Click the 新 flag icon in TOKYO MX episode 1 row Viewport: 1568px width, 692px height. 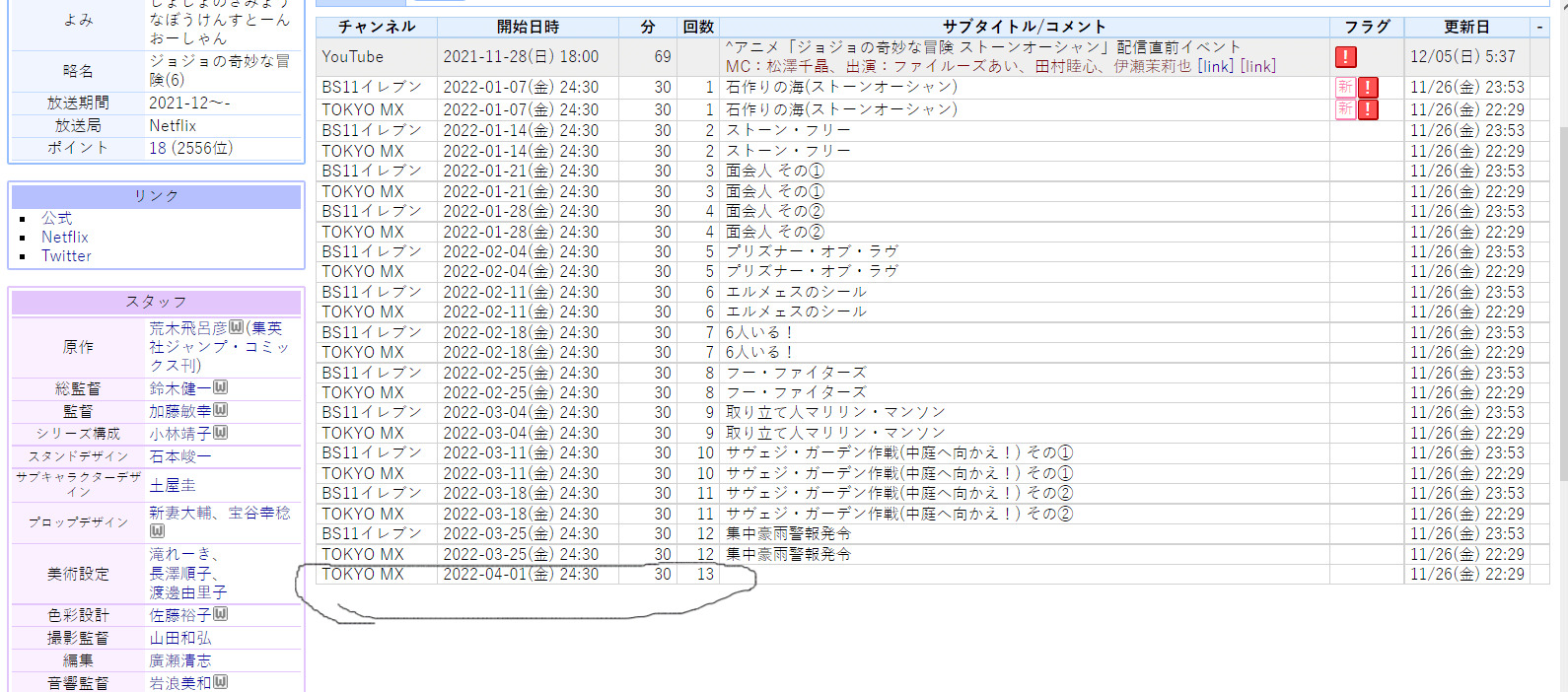tap(1345, 108)
